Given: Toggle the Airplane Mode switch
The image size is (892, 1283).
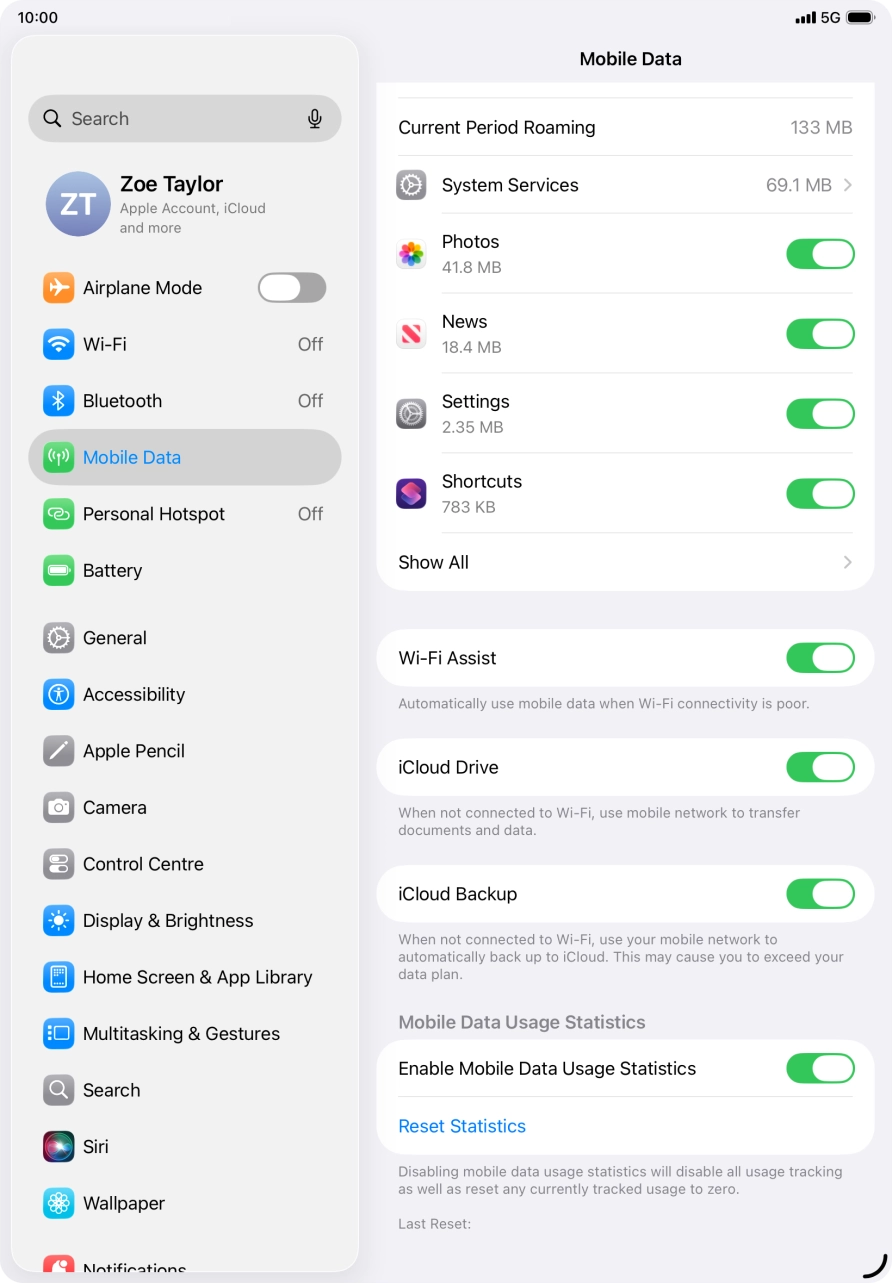Looking at the screenshot, I should coord(292,288).
